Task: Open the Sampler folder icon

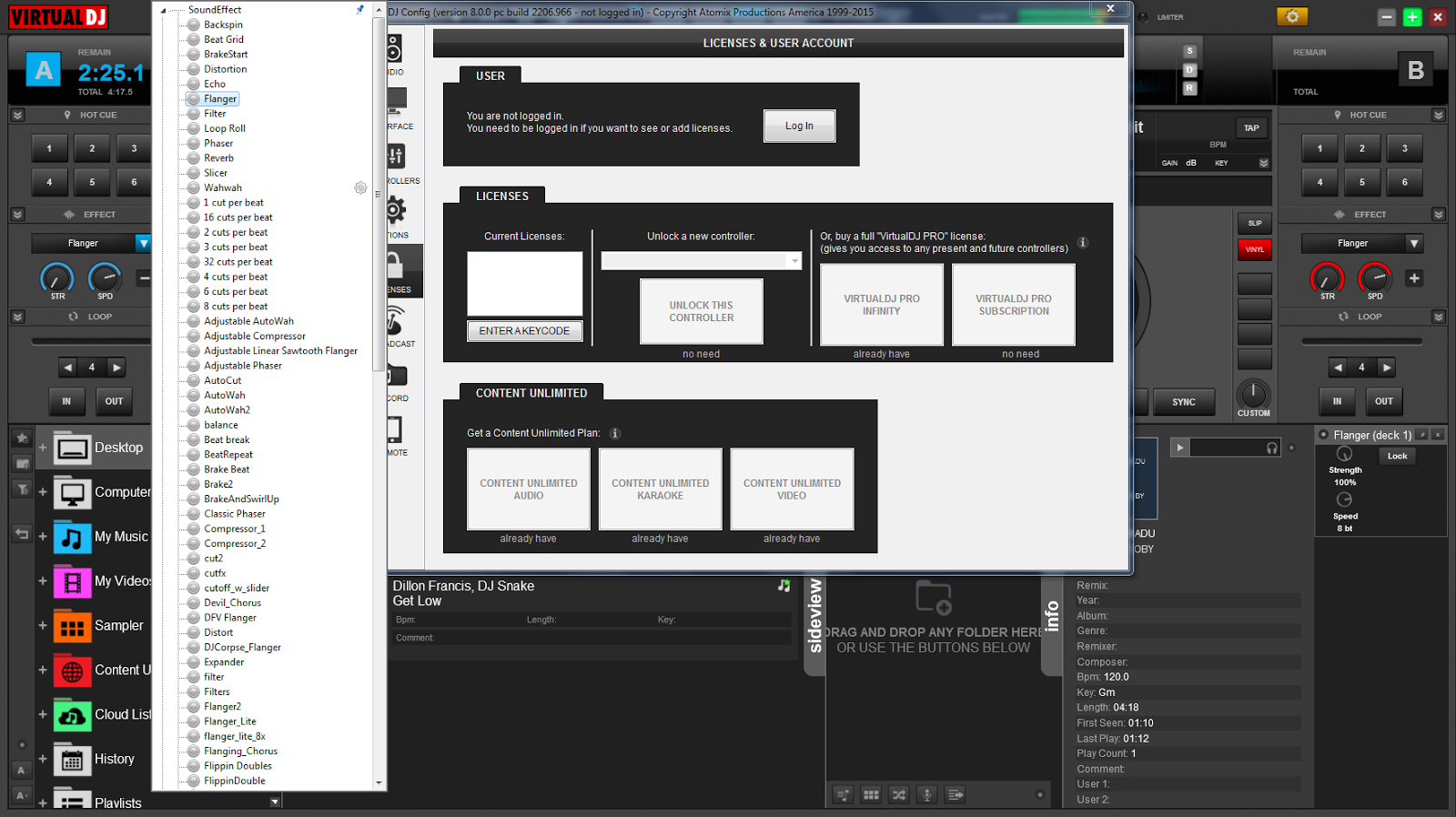Action: [73, 626]
